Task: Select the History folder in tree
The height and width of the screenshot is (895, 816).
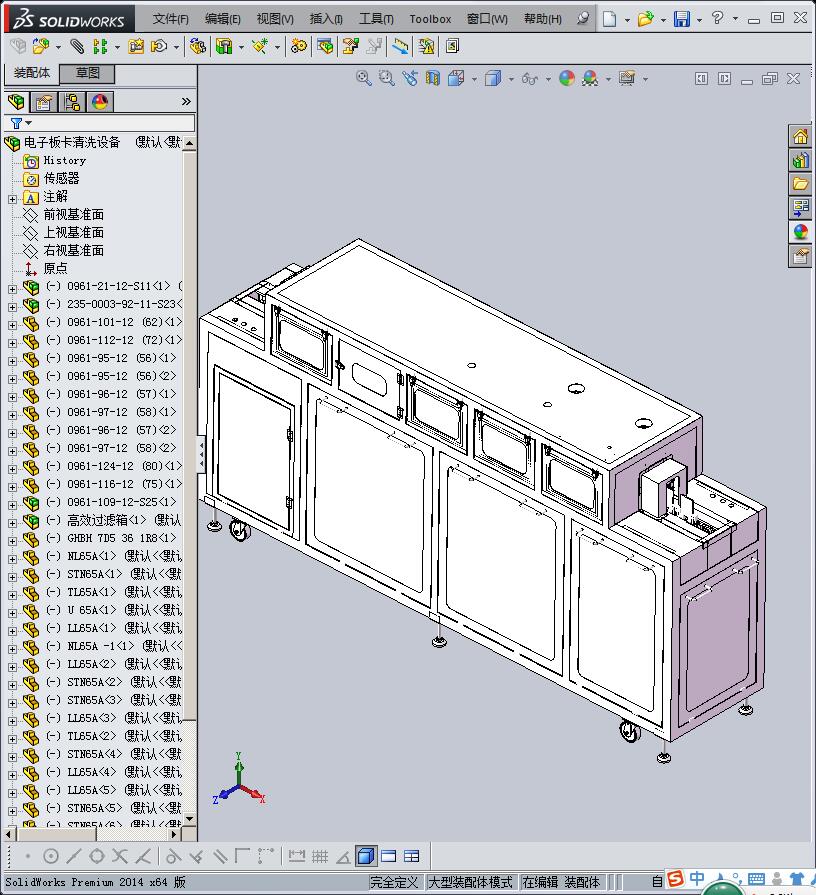Action: (x=64, y=160)
